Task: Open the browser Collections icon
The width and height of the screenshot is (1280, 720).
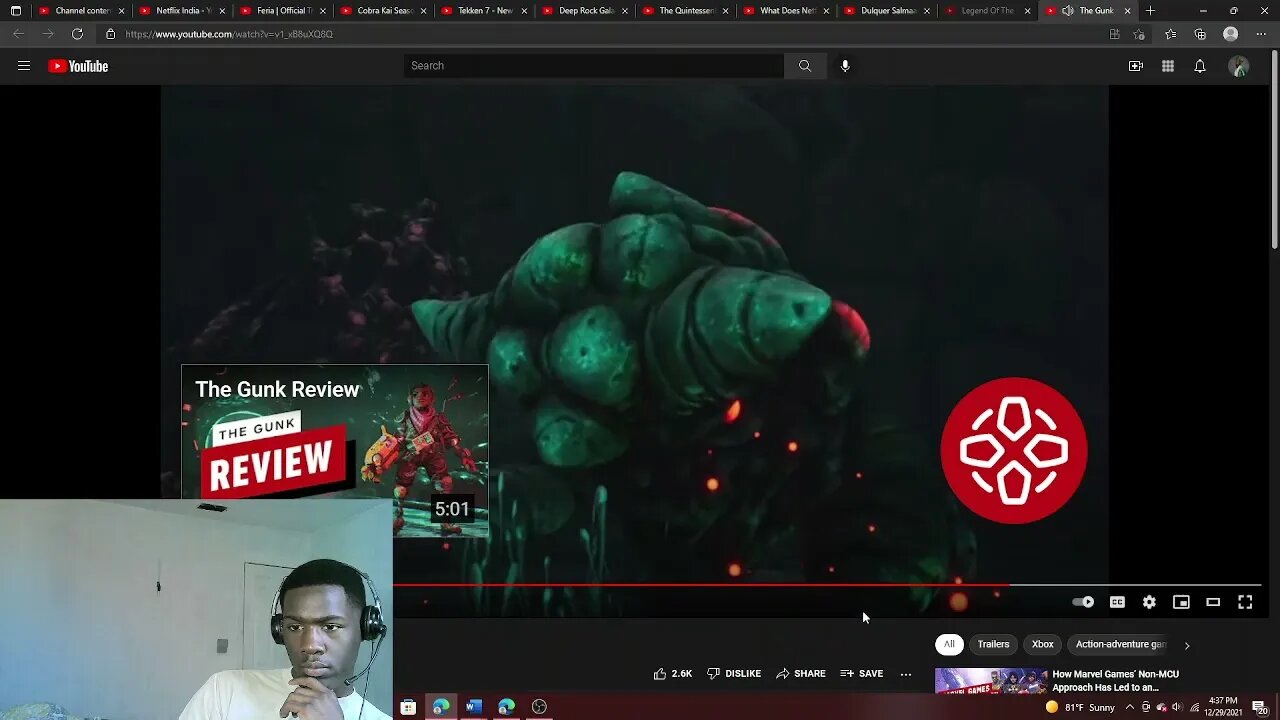Action: 1201,34
